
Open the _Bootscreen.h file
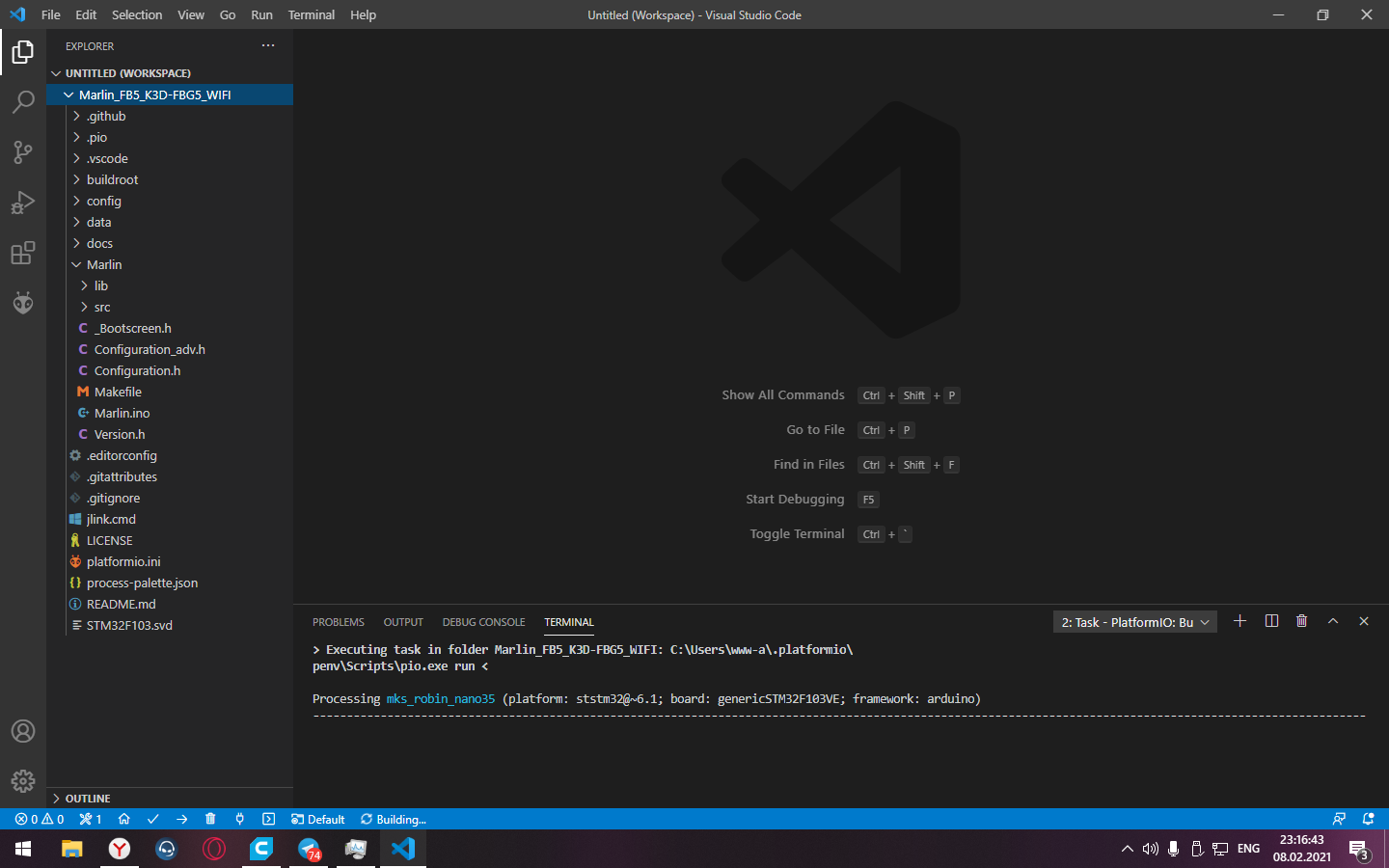coord(170,328)
